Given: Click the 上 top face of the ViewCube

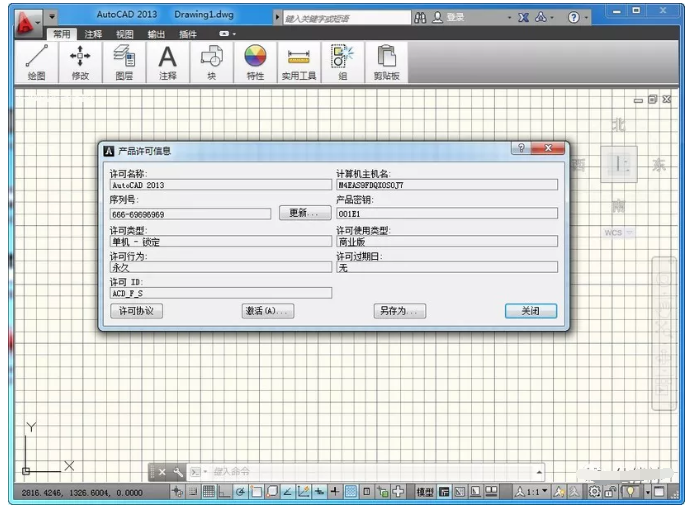Looking at the screenshot, I should pos(619,165).
